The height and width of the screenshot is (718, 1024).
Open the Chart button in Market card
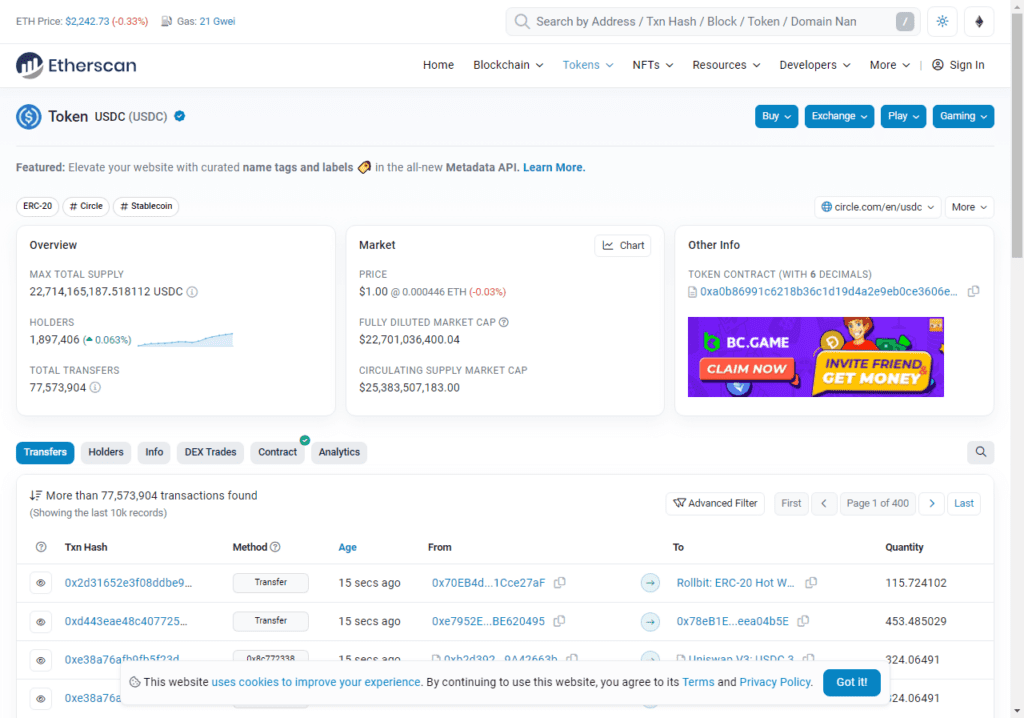point(623,246)
